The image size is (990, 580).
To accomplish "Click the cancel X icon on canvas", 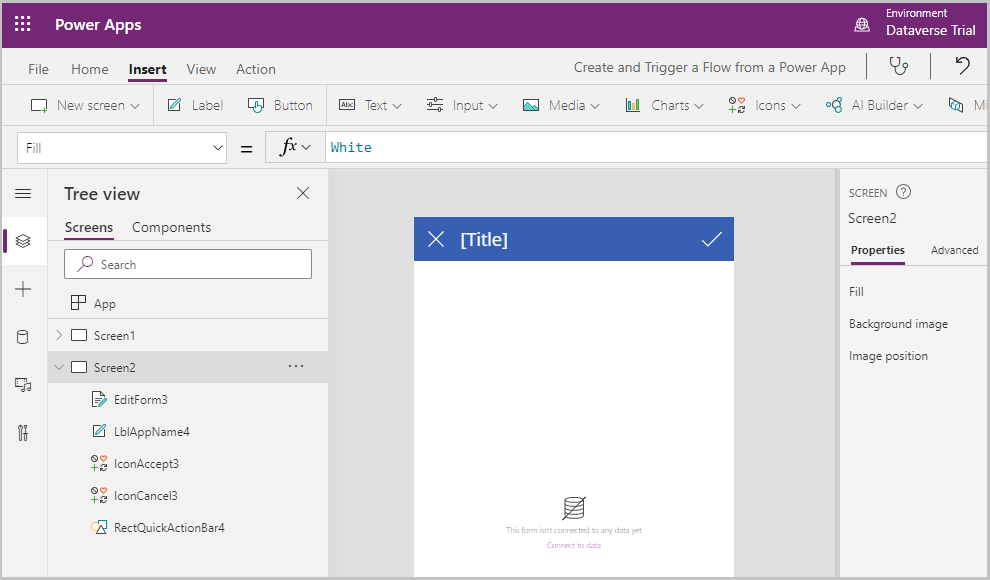I will click(x=436, y=239).
